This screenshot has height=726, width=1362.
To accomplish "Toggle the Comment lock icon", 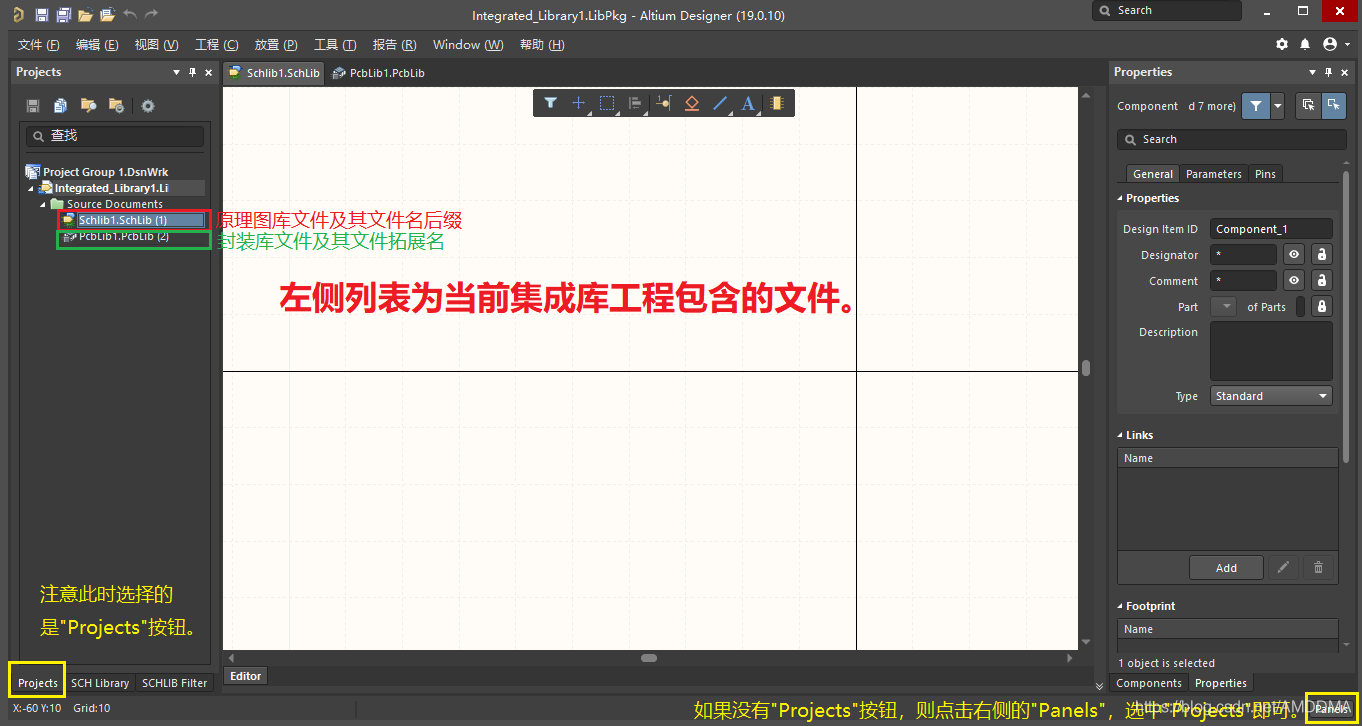I will (x=1321, y=281).
